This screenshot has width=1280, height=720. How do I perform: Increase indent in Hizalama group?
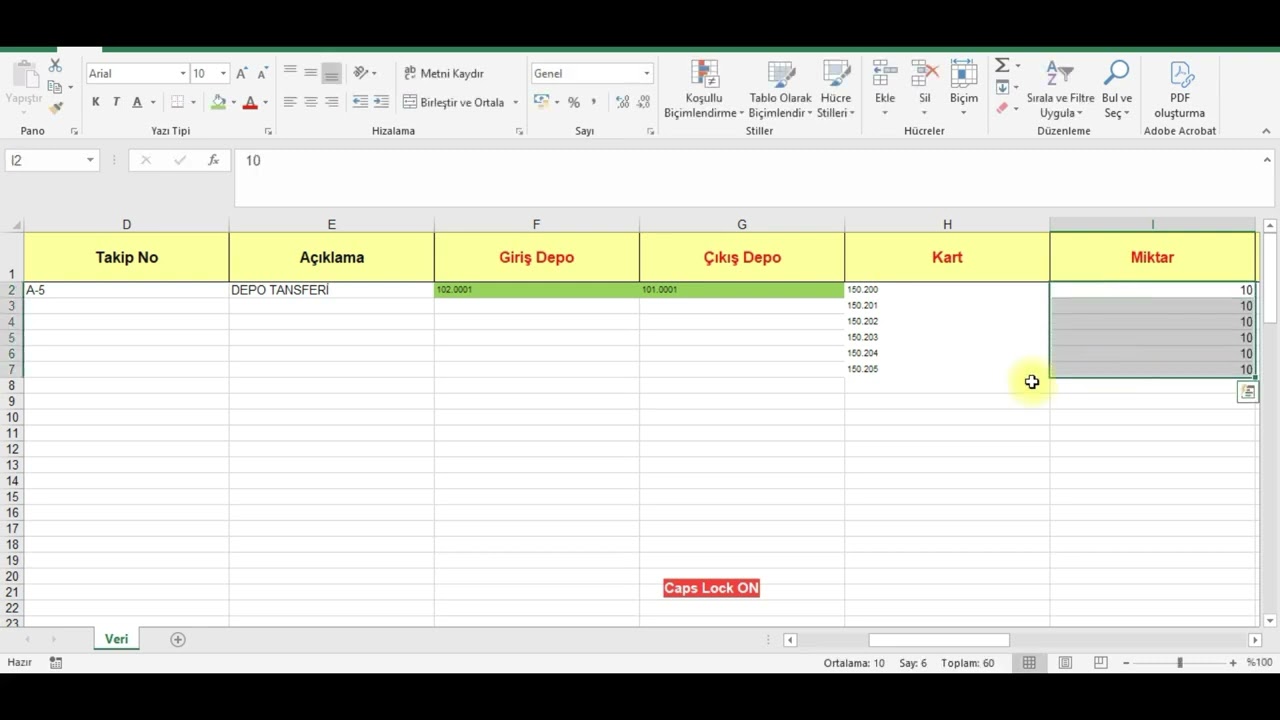[381, 102]
